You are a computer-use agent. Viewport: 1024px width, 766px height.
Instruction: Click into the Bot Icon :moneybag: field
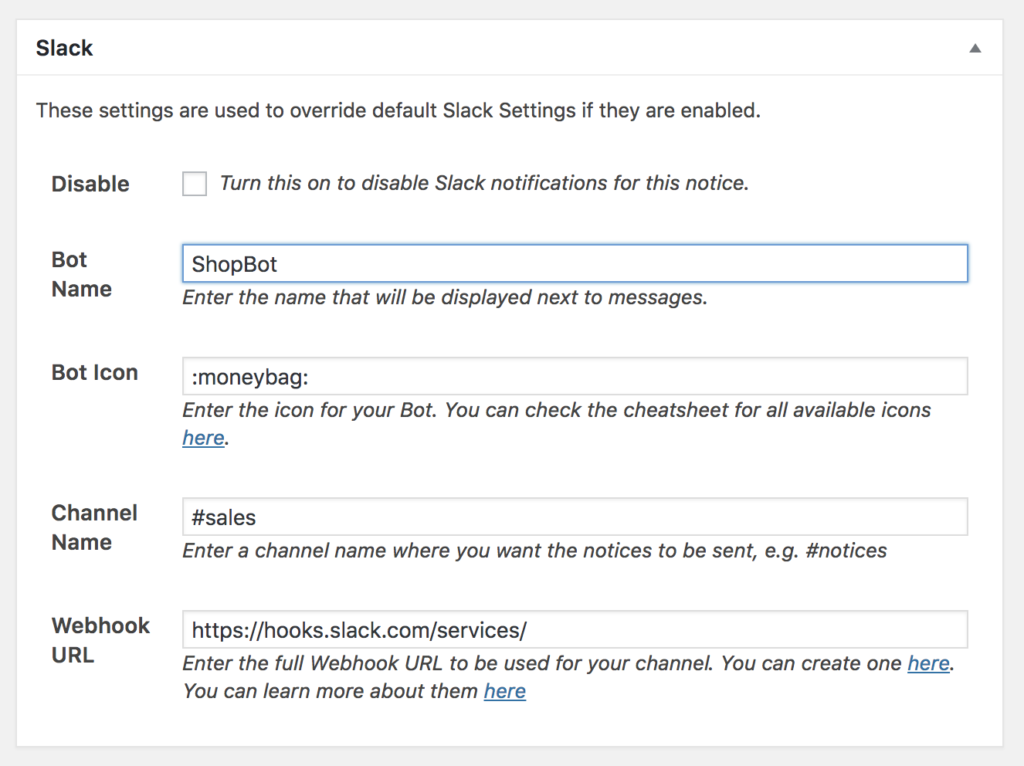click(x=574, y=377)
